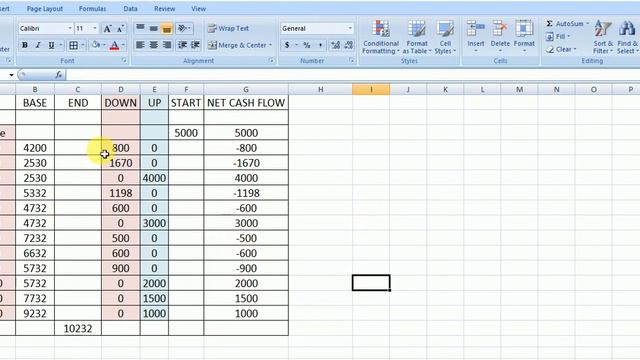Toggle the highlighted Bottom Align button
The height and width of the screenshot is (360, 640).
point(167,28)
